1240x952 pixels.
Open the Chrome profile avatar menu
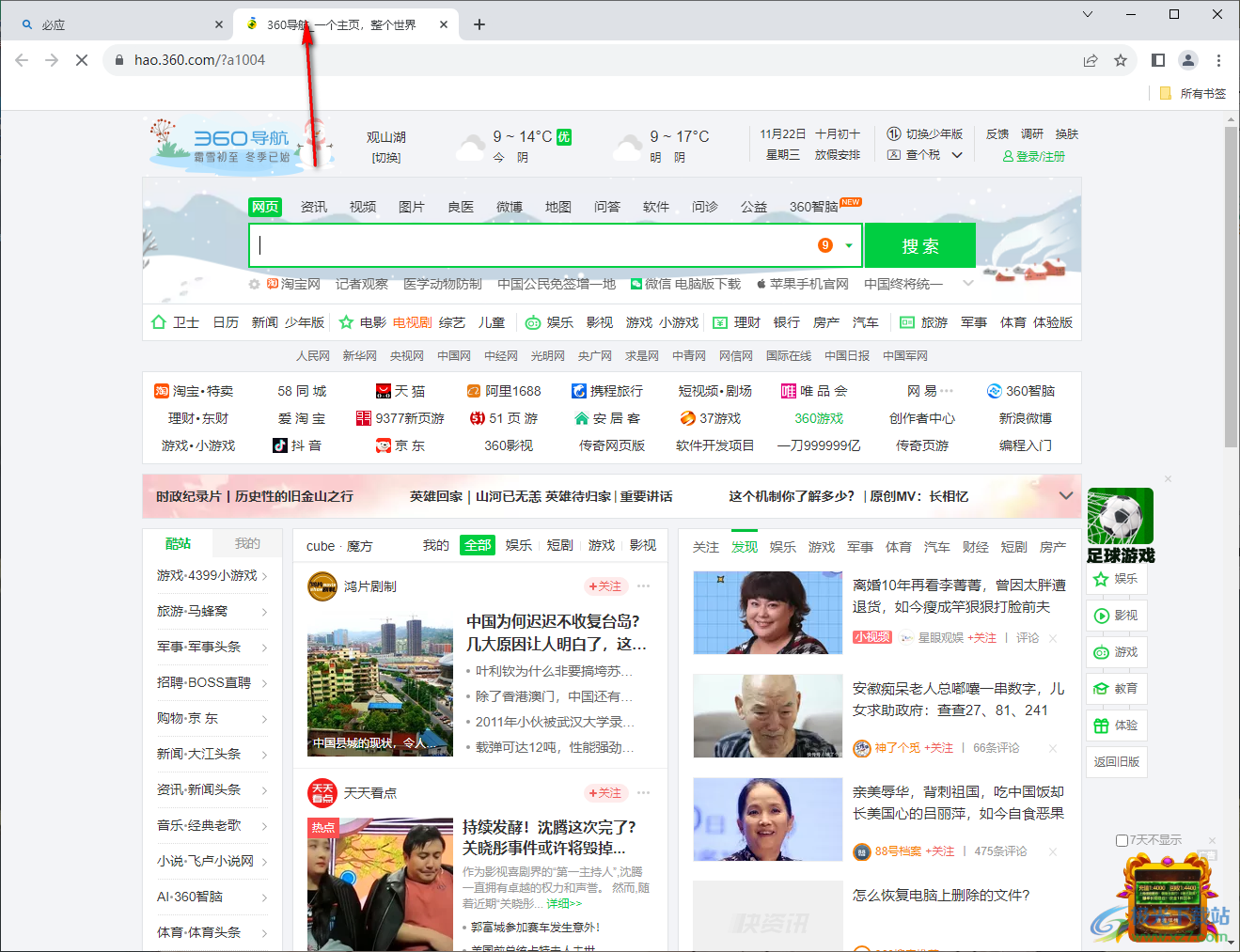tap(1188, 60)
